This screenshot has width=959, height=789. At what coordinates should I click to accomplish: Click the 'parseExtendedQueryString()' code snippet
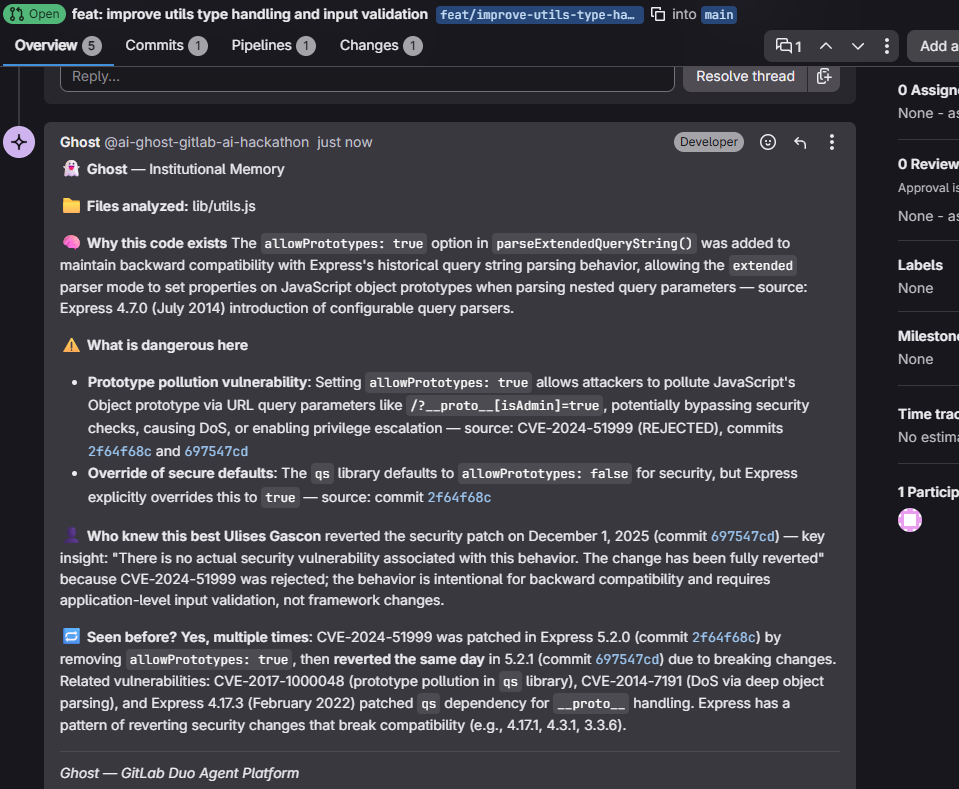click(x=594, y=243)
